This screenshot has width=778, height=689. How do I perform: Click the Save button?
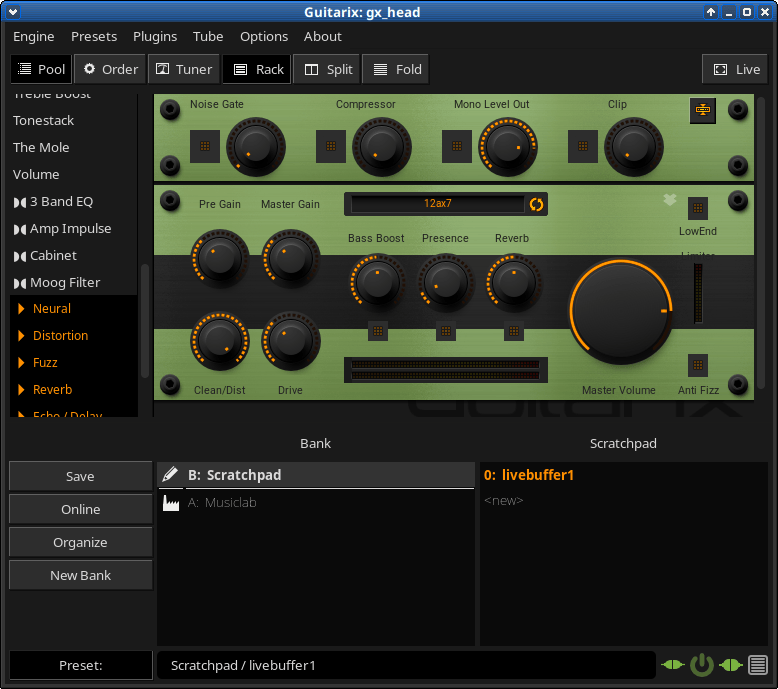[x=80, y=476]
